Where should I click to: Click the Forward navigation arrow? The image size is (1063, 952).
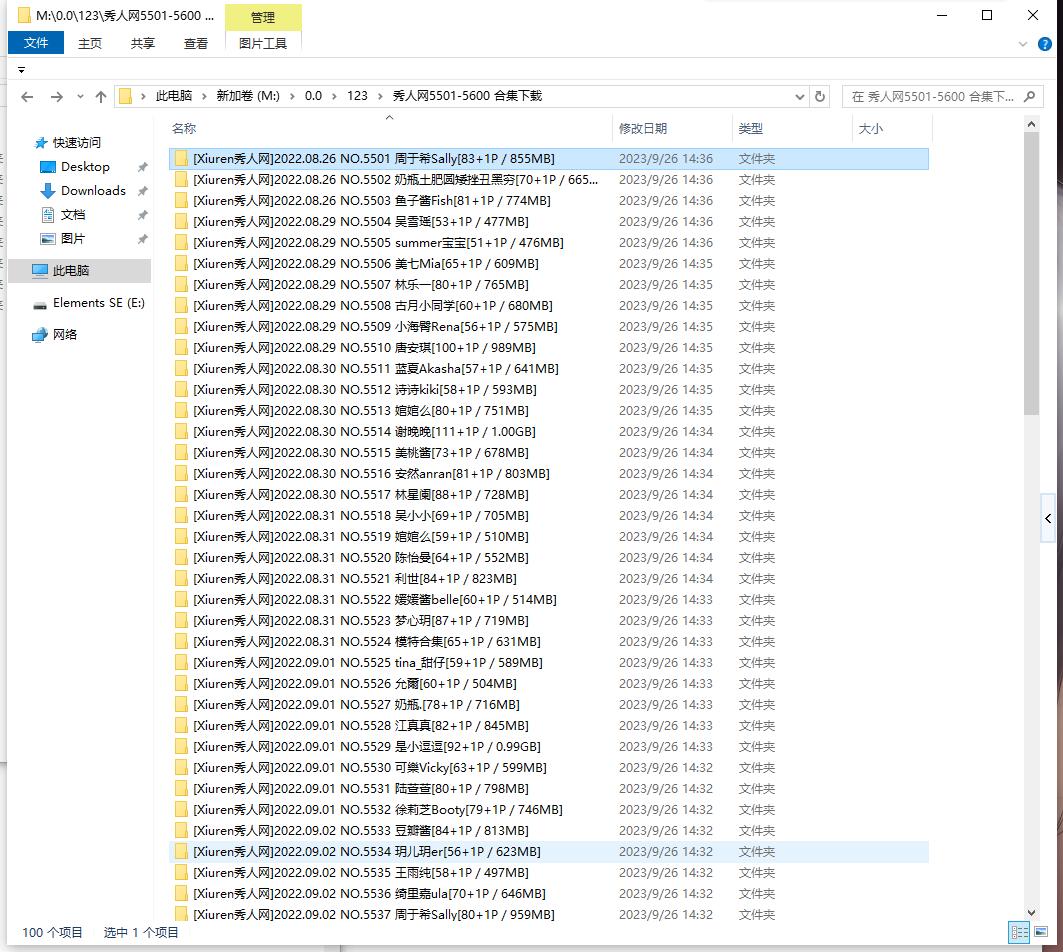[57, 97]
